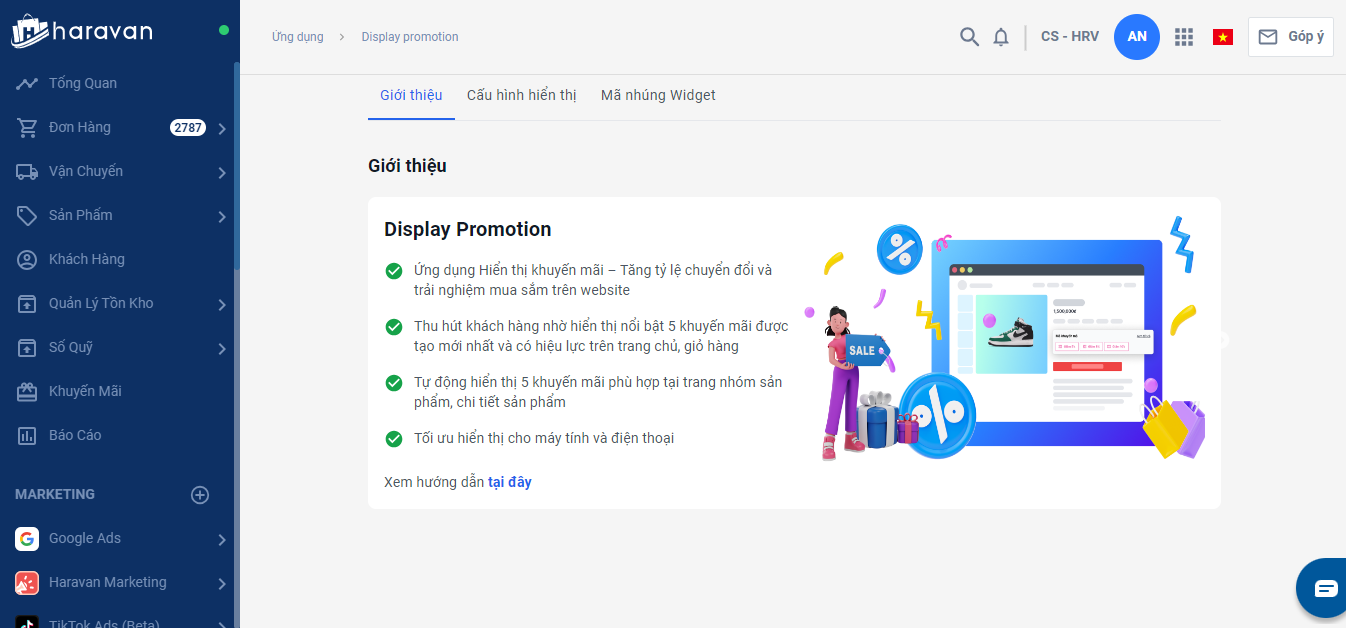Expand Quản Lý Tồn Kho submenu arrow

[222, 304]
